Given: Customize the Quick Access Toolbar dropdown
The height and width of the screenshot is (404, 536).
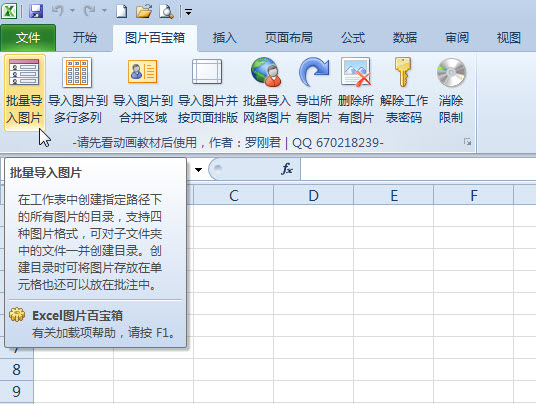Looking at the screenshot, I should pyautogui.click(x=188, y=12).
